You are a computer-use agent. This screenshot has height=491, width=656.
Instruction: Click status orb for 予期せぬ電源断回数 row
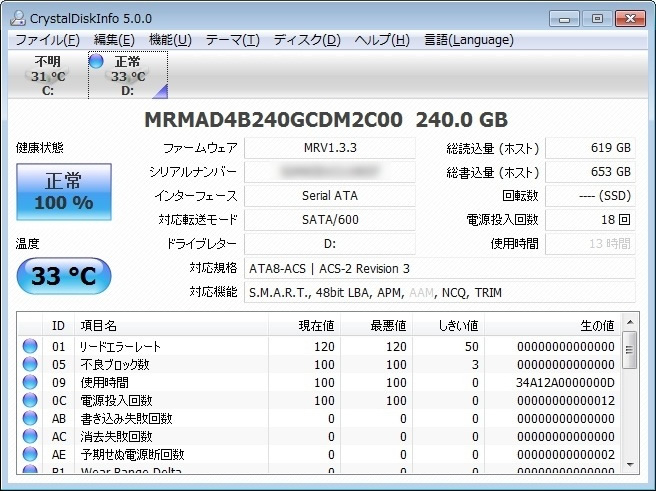coord(31,455)
